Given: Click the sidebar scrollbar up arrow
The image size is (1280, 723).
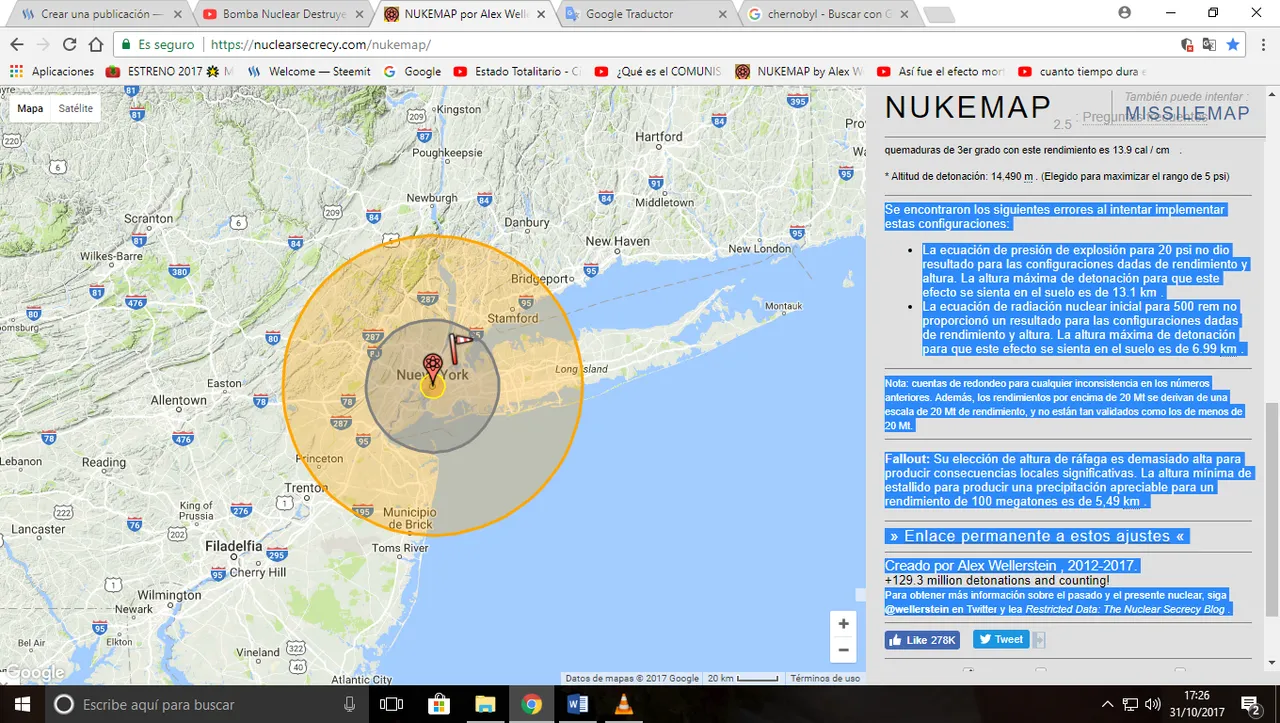Looking at the screenshot, I should [1271, 94].
